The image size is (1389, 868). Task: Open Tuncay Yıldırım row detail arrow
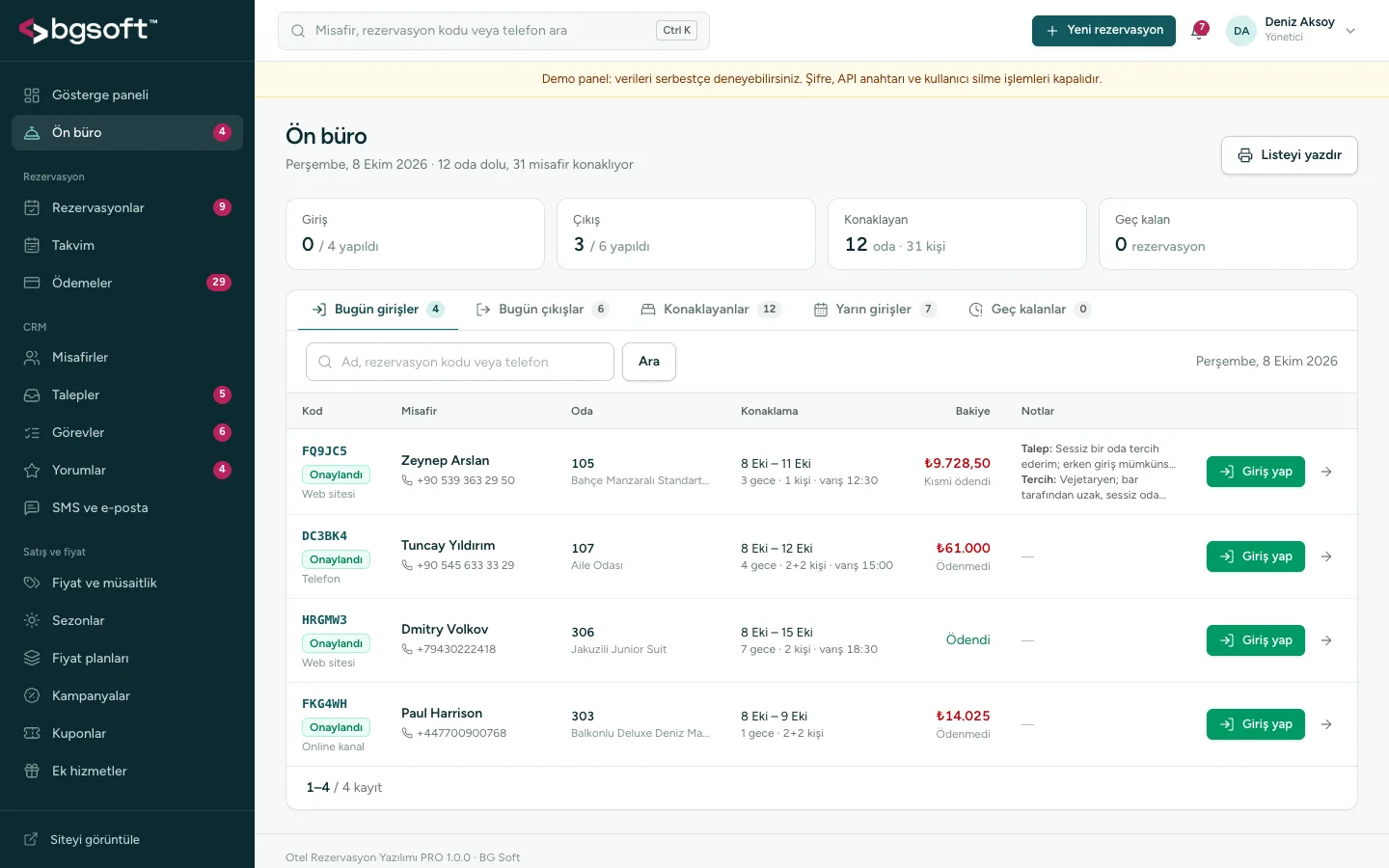(1326, 556)
